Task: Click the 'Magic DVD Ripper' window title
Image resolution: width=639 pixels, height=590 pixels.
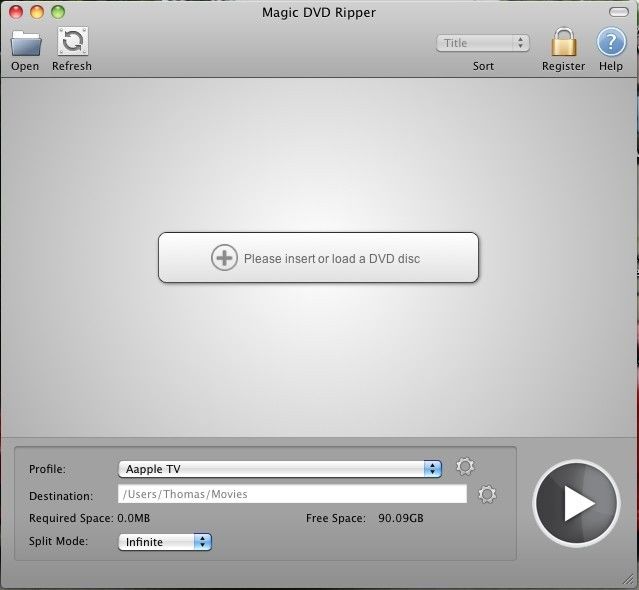Action: pos(319,13)
